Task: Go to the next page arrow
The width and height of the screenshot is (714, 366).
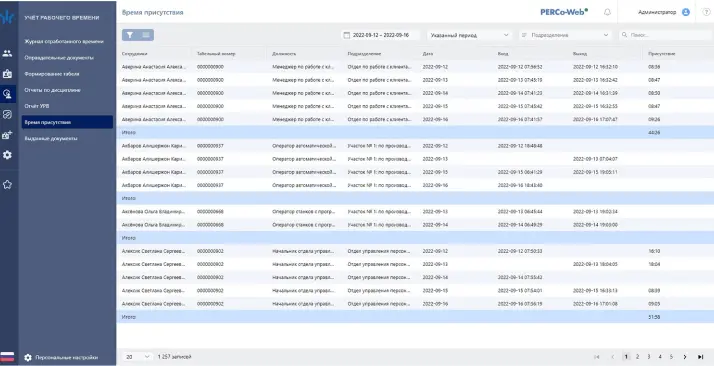Action: point(684,357)
